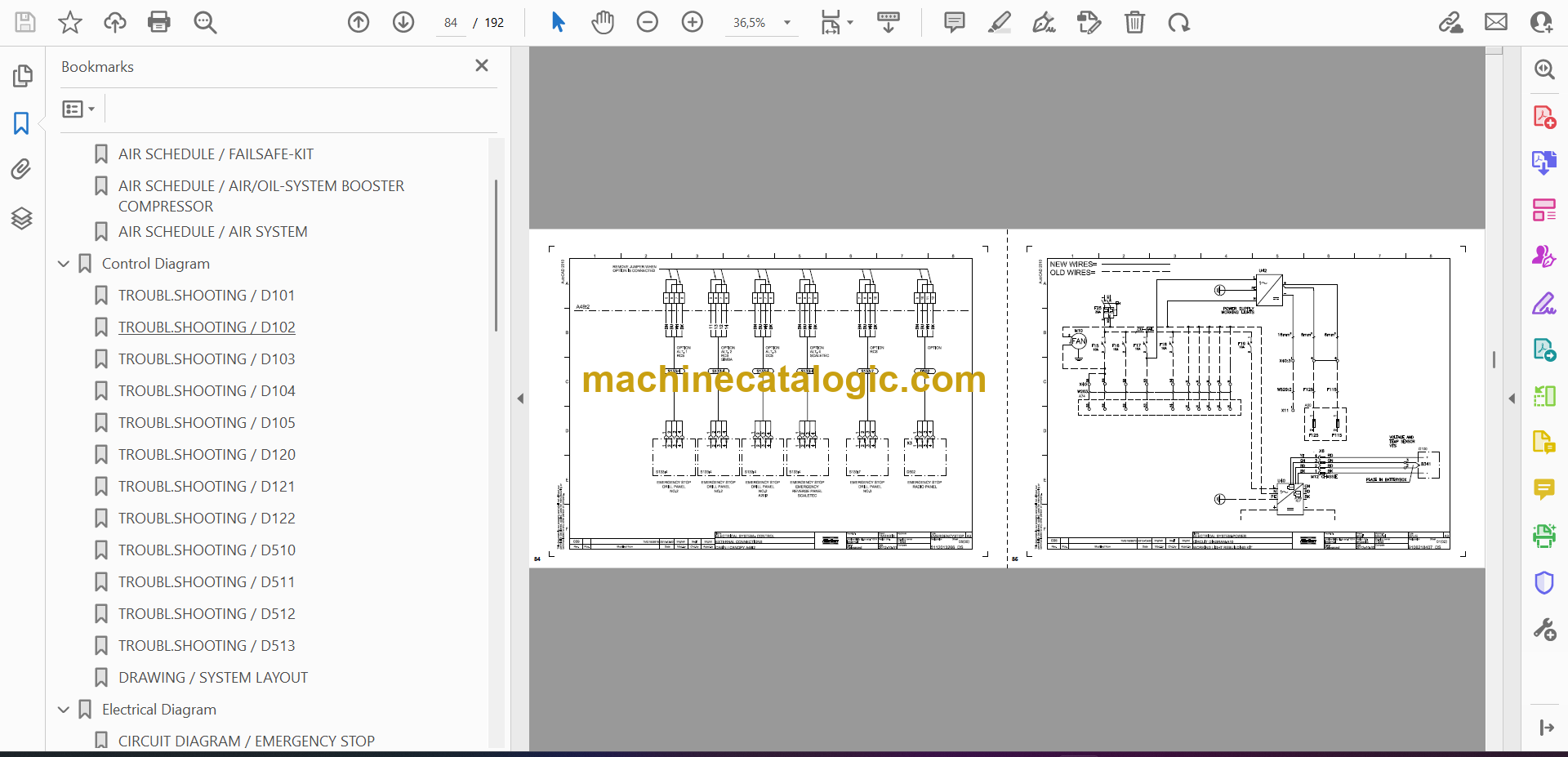Print the document
The image size is (1568, 757).
point(159,22)
